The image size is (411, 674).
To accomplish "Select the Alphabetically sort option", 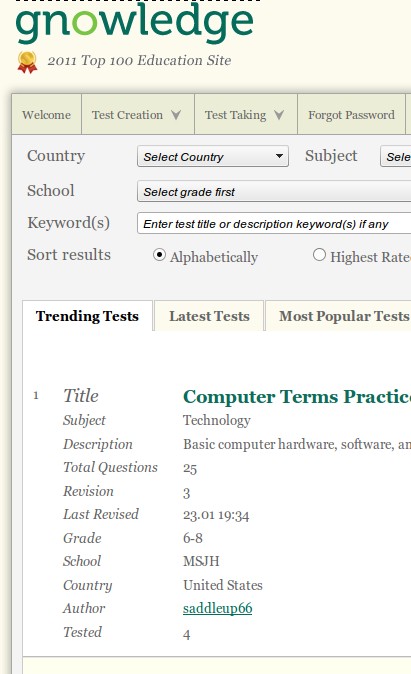I will coord(159,255).
